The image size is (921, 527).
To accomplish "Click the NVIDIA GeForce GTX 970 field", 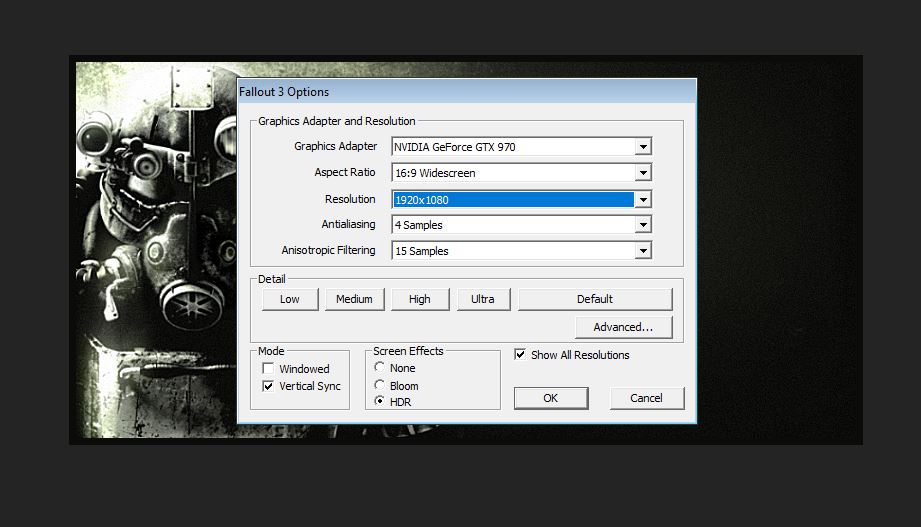I will tap(522, 146).
